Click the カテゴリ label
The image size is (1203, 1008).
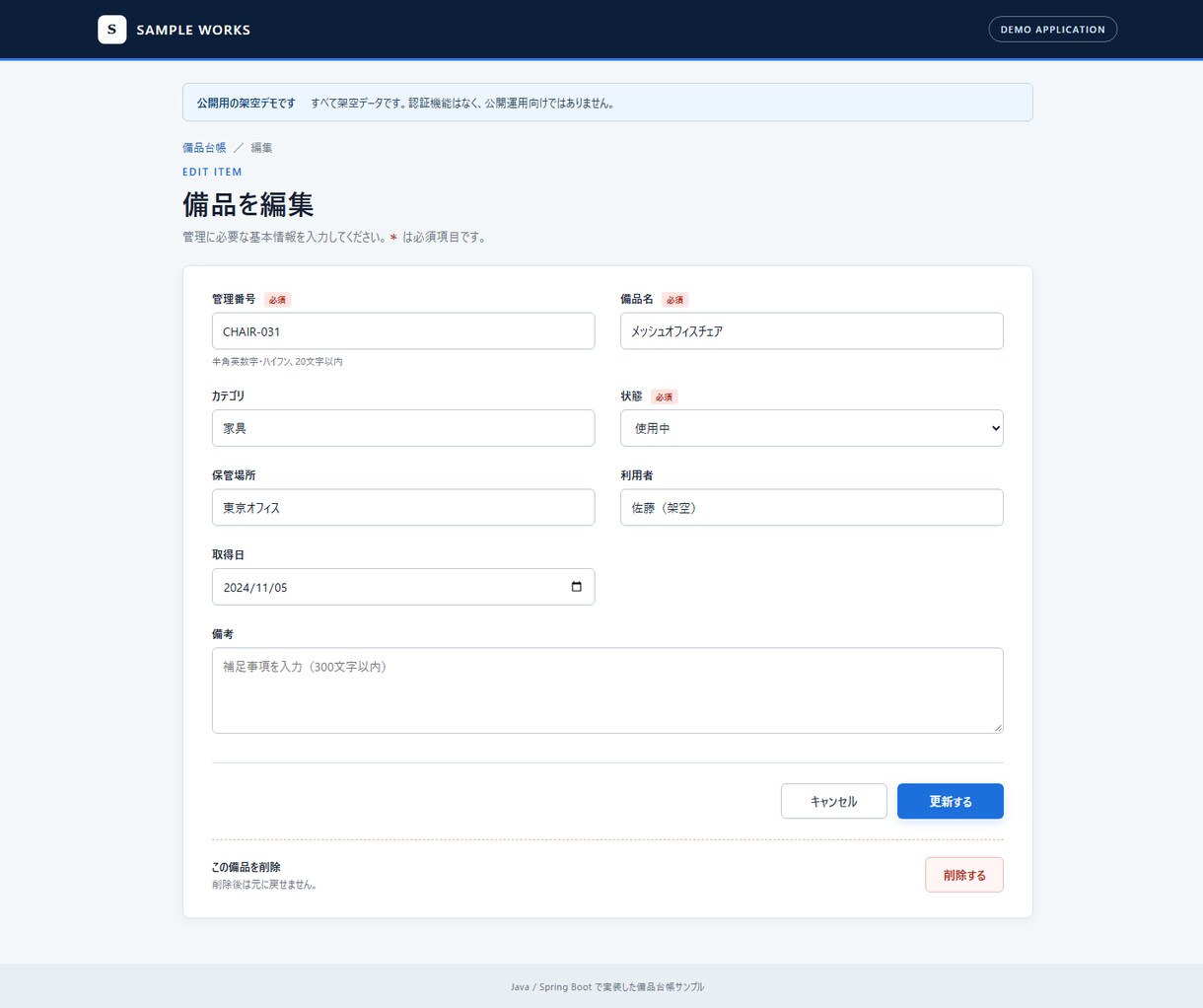click(229, 396)
